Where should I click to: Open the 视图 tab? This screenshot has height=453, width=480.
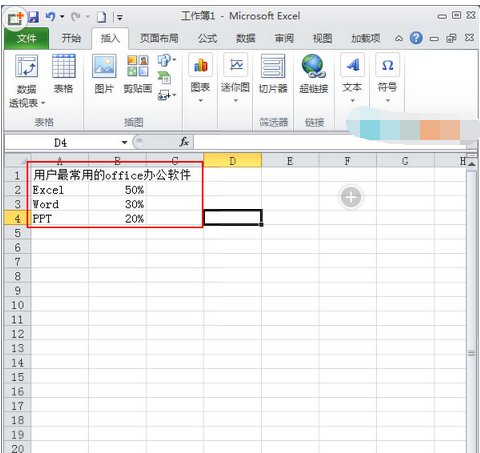point(322,38)
